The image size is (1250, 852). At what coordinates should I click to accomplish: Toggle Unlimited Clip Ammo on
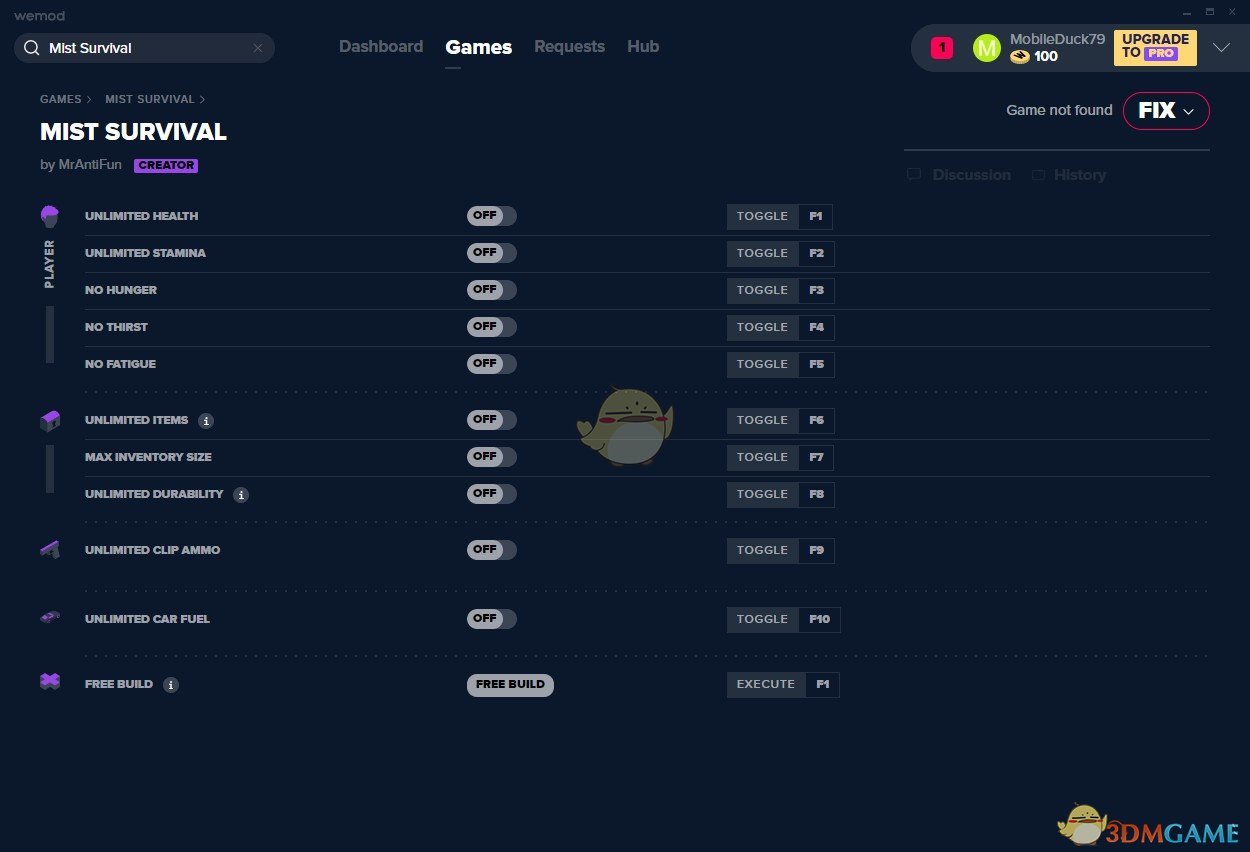[492, 550]
